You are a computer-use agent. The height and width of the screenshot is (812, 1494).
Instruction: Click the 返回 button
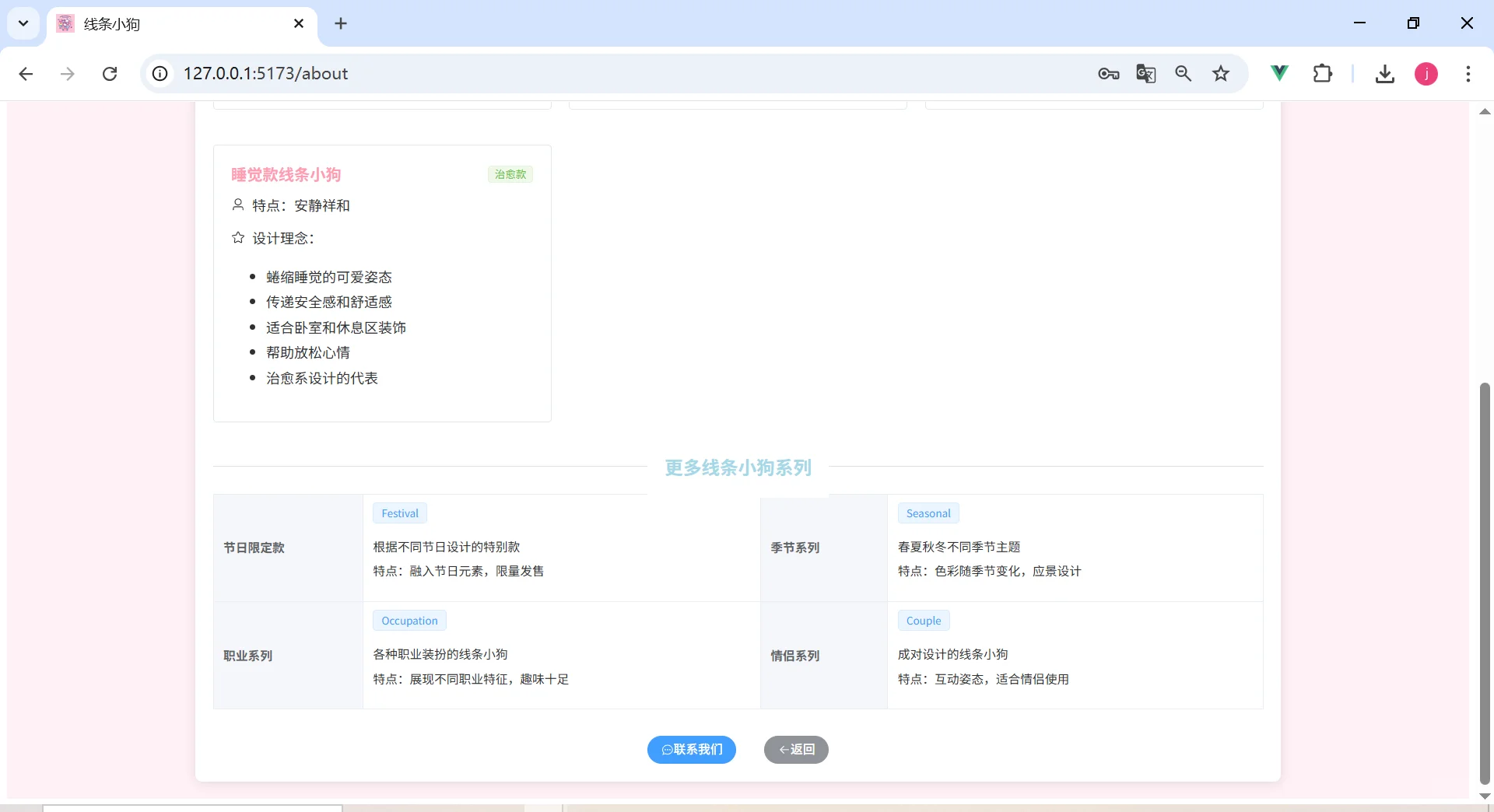coord(796,750)
